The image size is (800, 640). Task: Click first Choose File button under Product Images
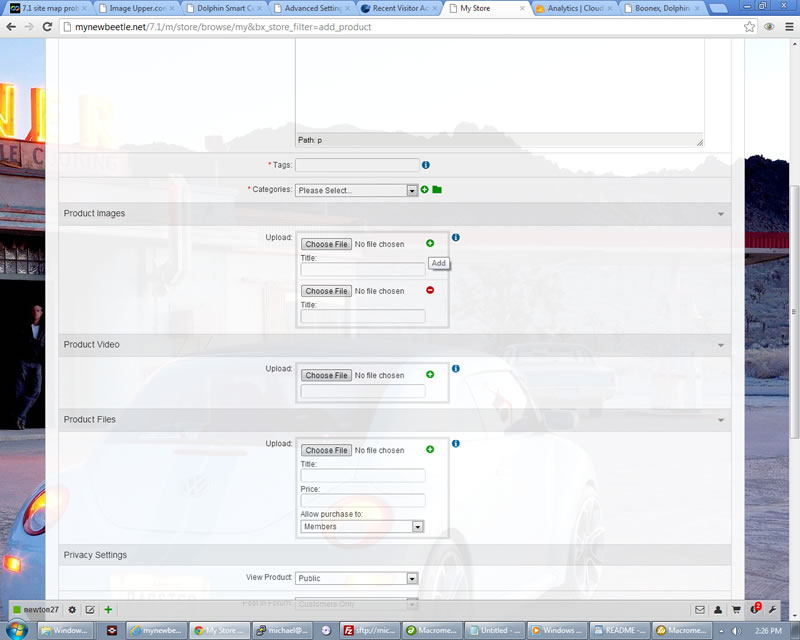[326, 244]
